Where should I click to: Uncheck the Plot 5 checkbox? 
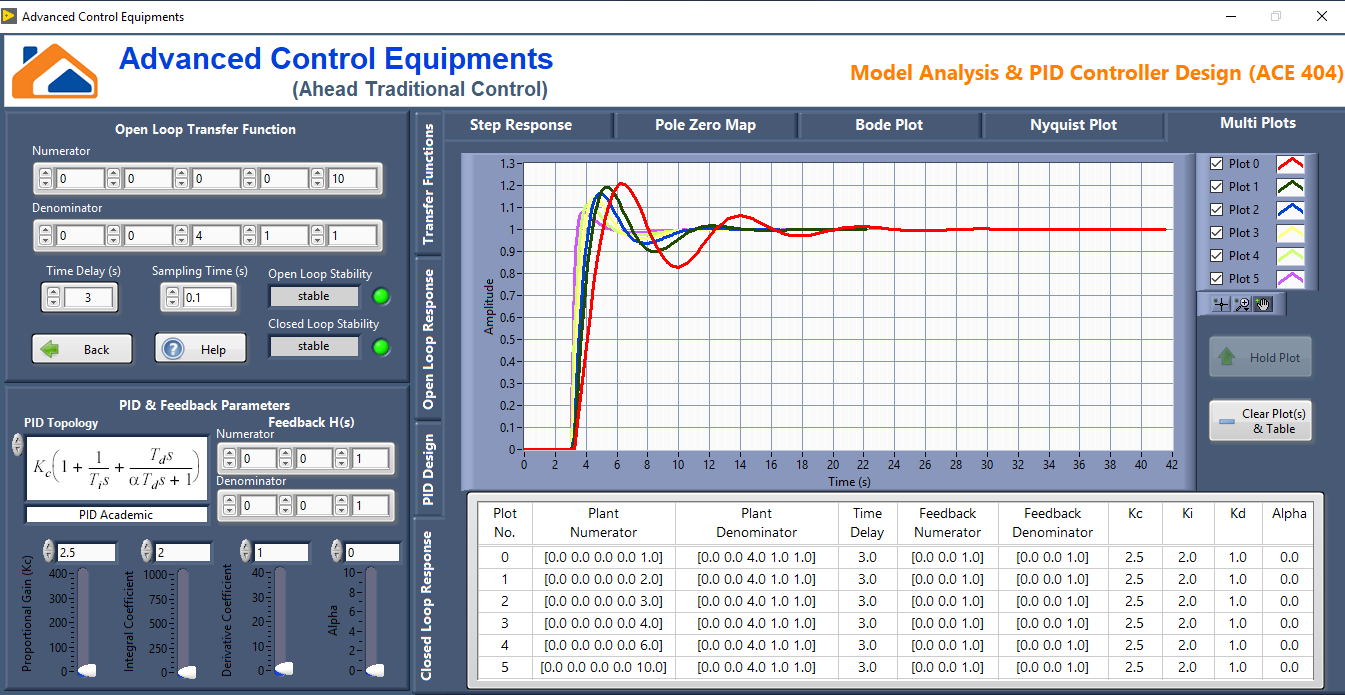pyautogui.click(x=1216, y=279)
